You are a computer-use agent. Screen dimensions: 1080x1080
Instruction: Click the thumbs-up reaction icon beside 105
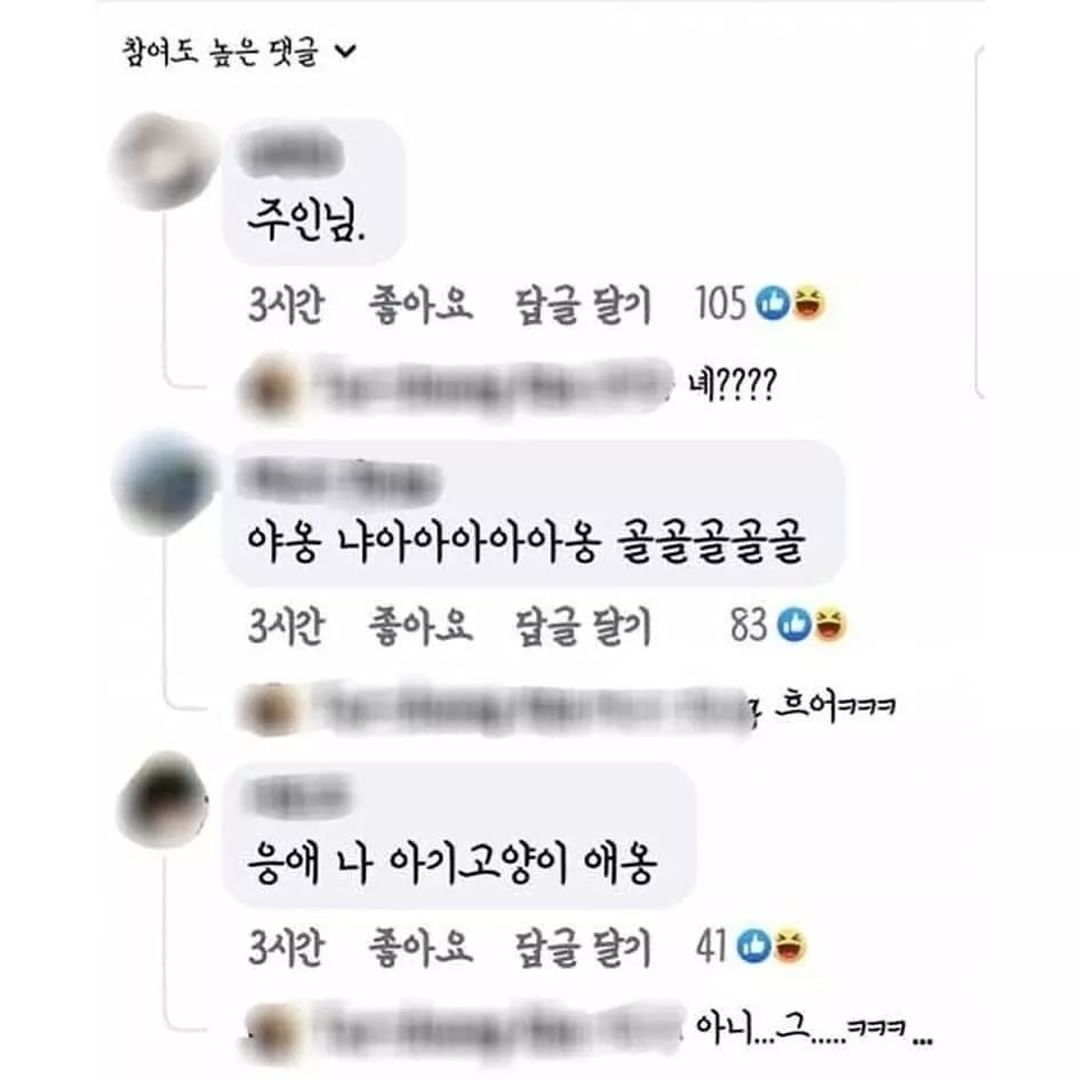773,303
